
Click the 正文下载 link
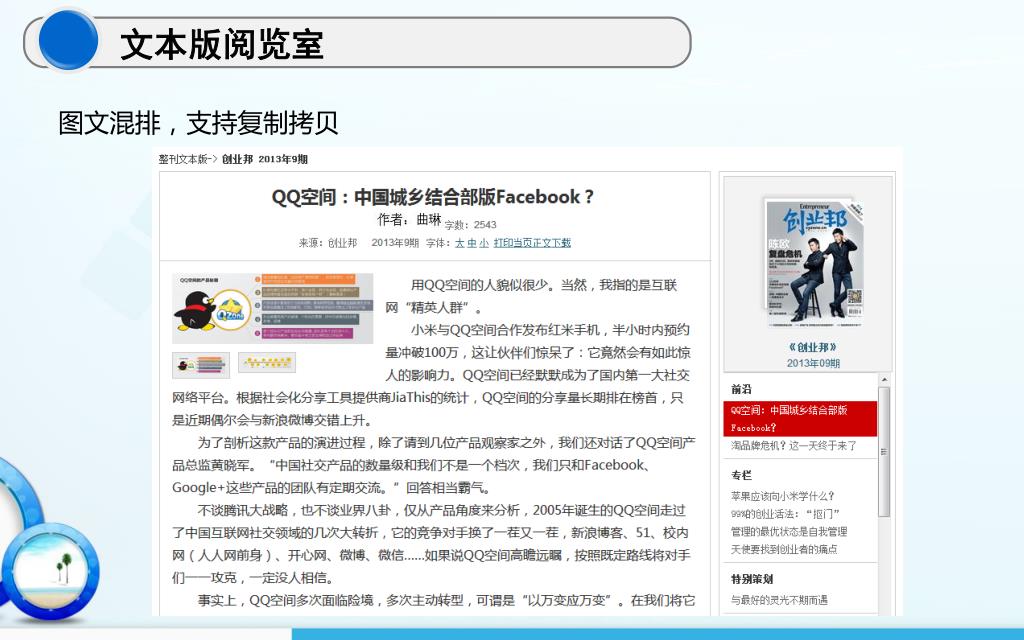click(x=552, y=243)
